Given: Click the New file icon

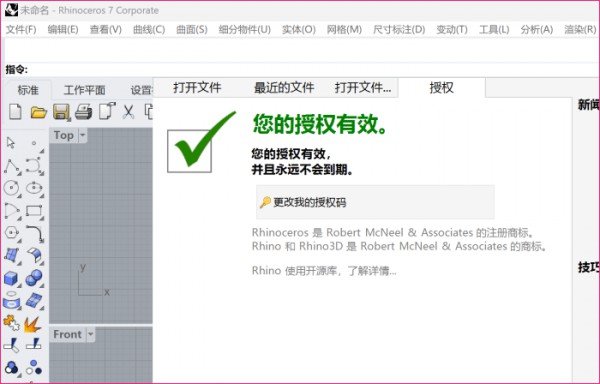Looking at the screenshot, I should coord(15,112).
